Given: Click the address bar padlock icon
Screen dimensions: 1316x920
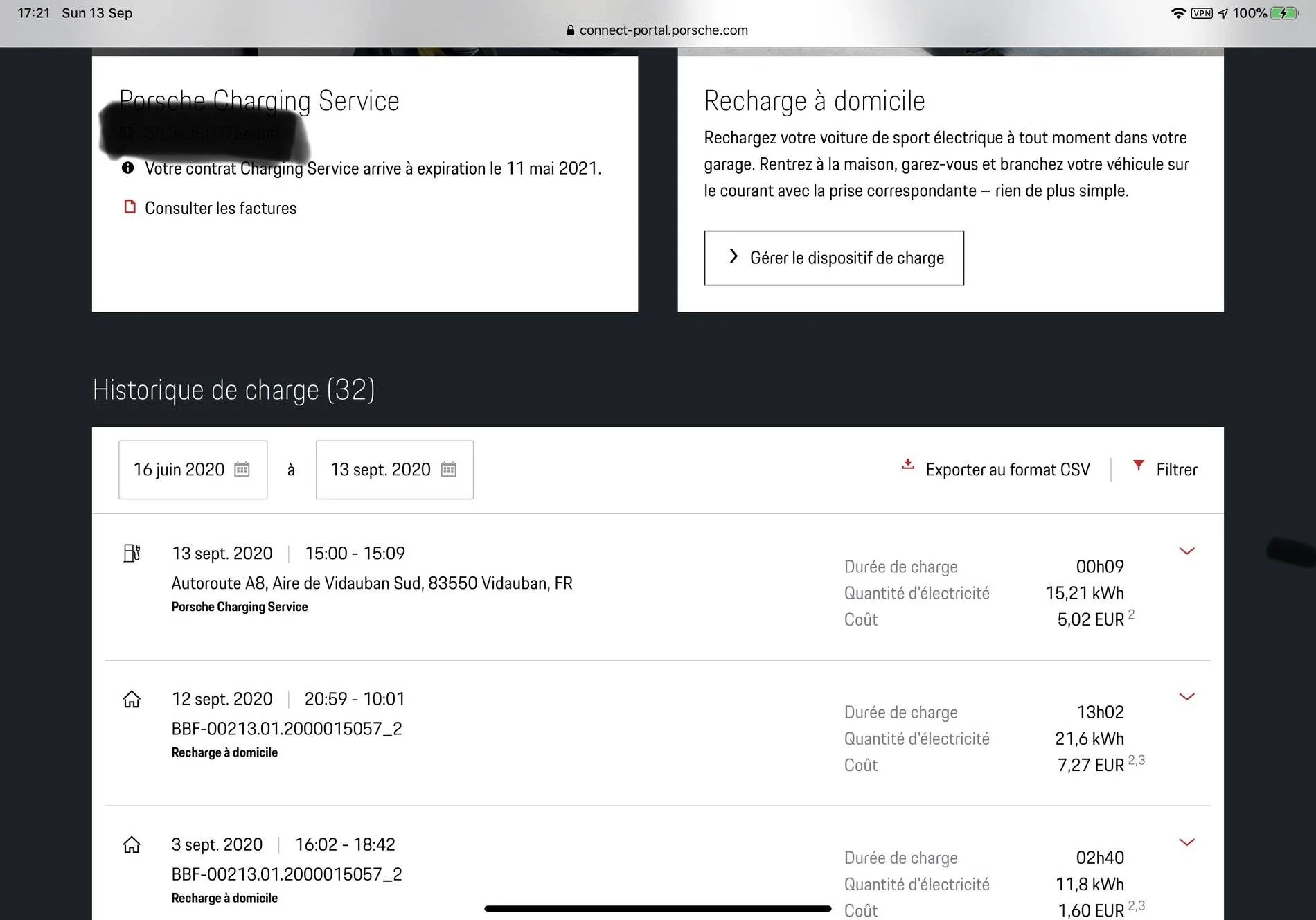Looking at the screenshot, I should (570, 30).
